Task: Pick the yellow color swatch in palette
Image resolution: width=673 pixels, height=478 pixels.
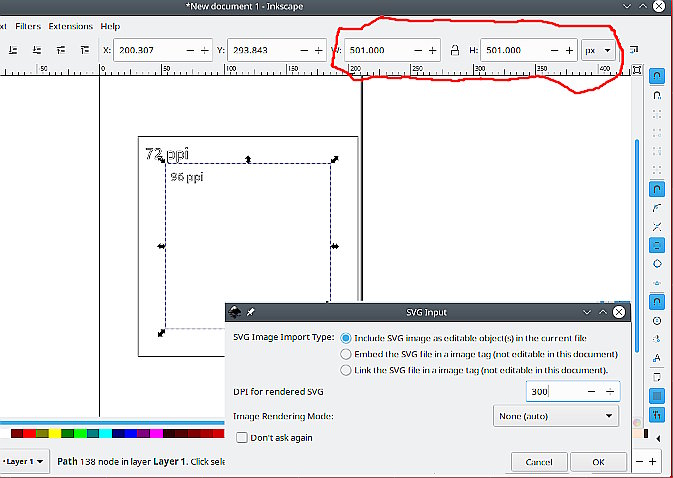Action: (x=55, y=433)
